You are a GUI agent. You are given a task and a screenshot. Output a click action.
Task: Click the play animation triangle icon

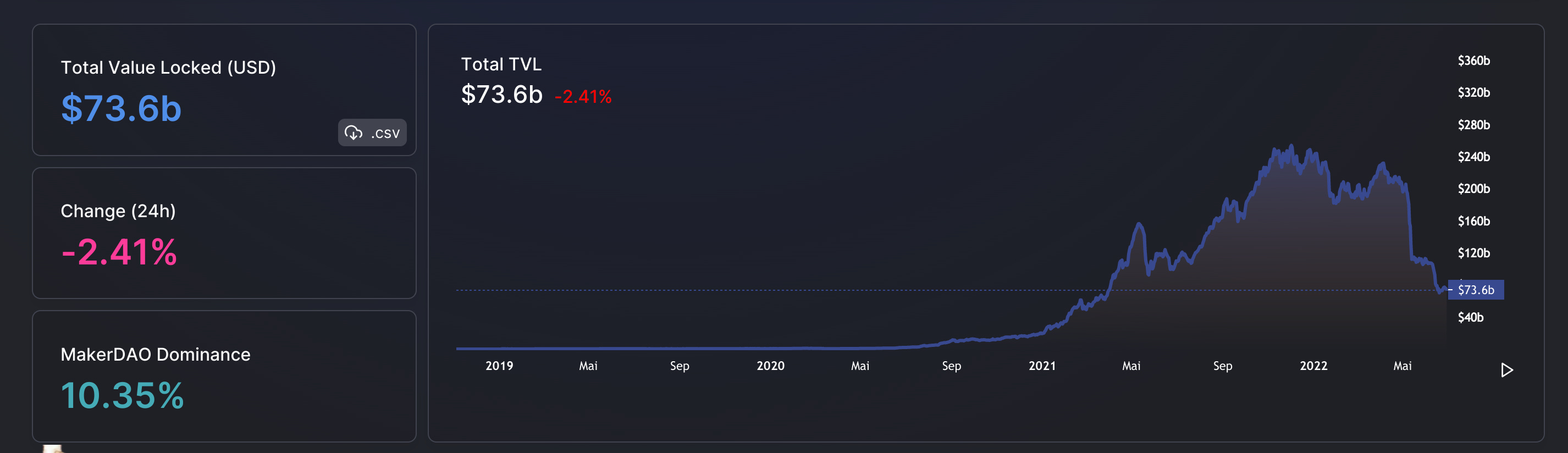pyautogui.click(x=1506, y=370)
